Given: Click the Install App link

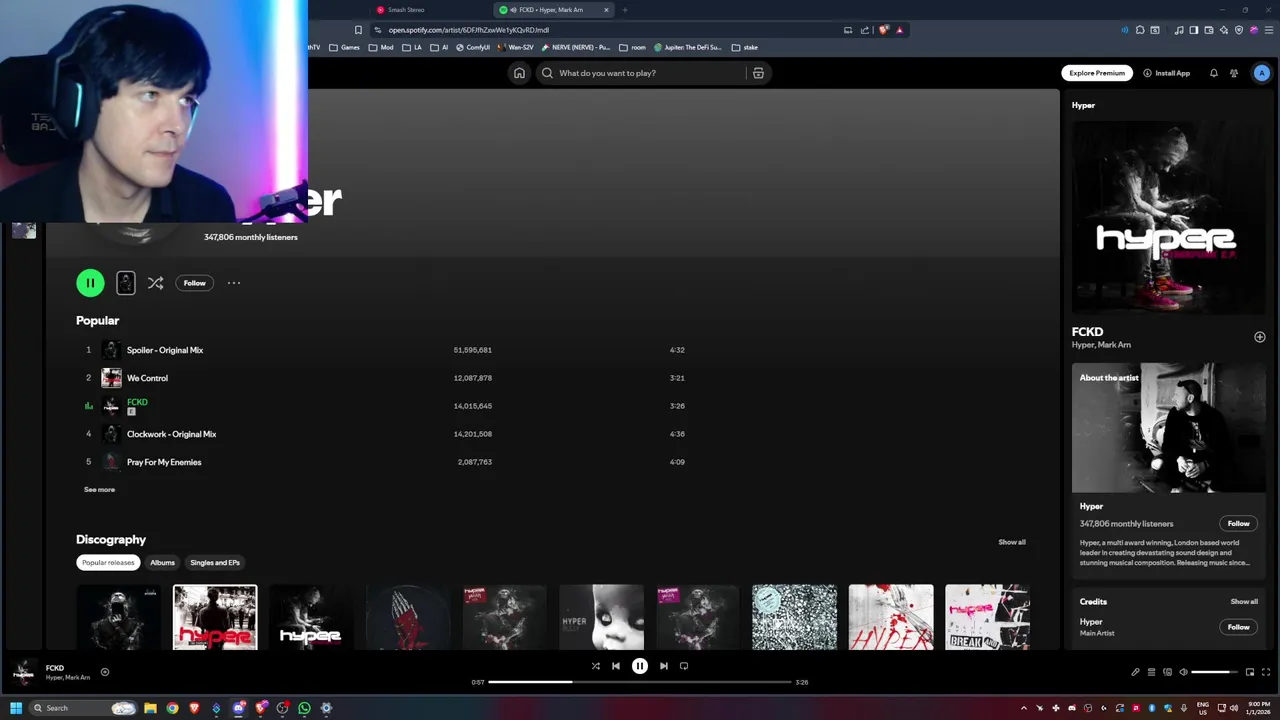Looking at the screenshot, I should click(x=1166, y=73).
